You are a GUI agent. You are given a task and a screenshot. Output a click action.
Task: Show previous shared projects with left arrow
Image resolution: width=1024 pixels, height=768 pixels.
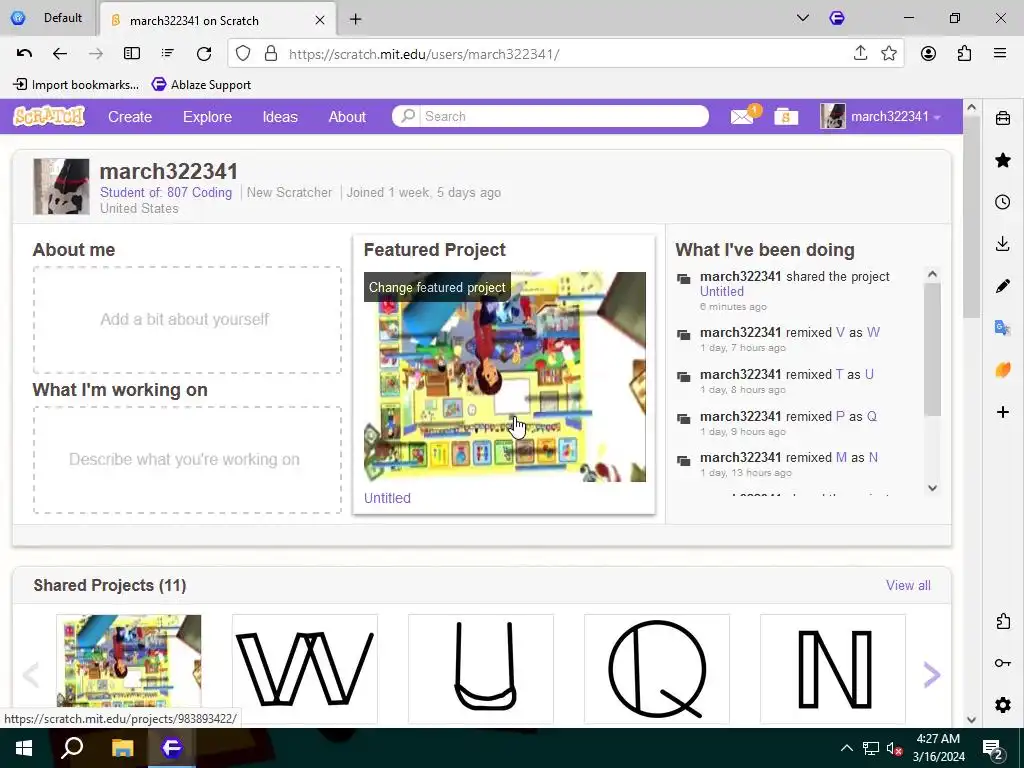click(31, 675)
